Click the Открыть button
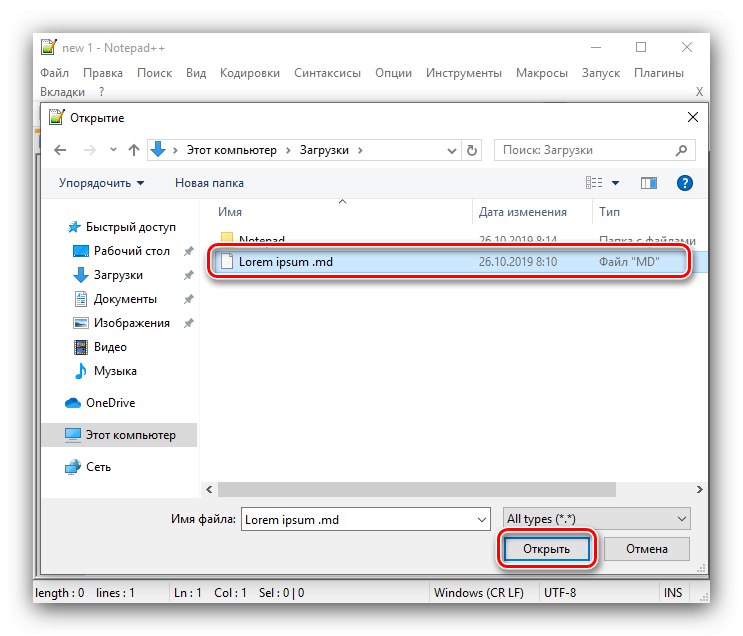Viewport: 743px width, 636px height. pyautogui.click(x=546, y=549)
